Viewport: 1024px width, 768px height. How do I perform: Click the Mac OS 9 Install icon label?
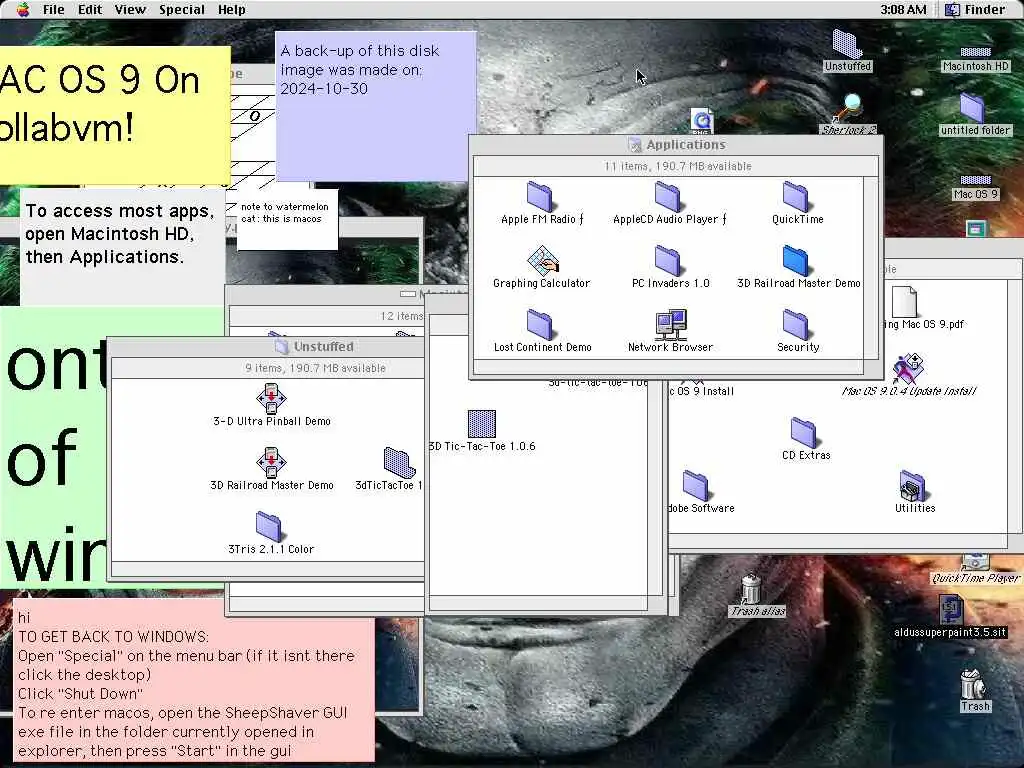pos(701,391)
